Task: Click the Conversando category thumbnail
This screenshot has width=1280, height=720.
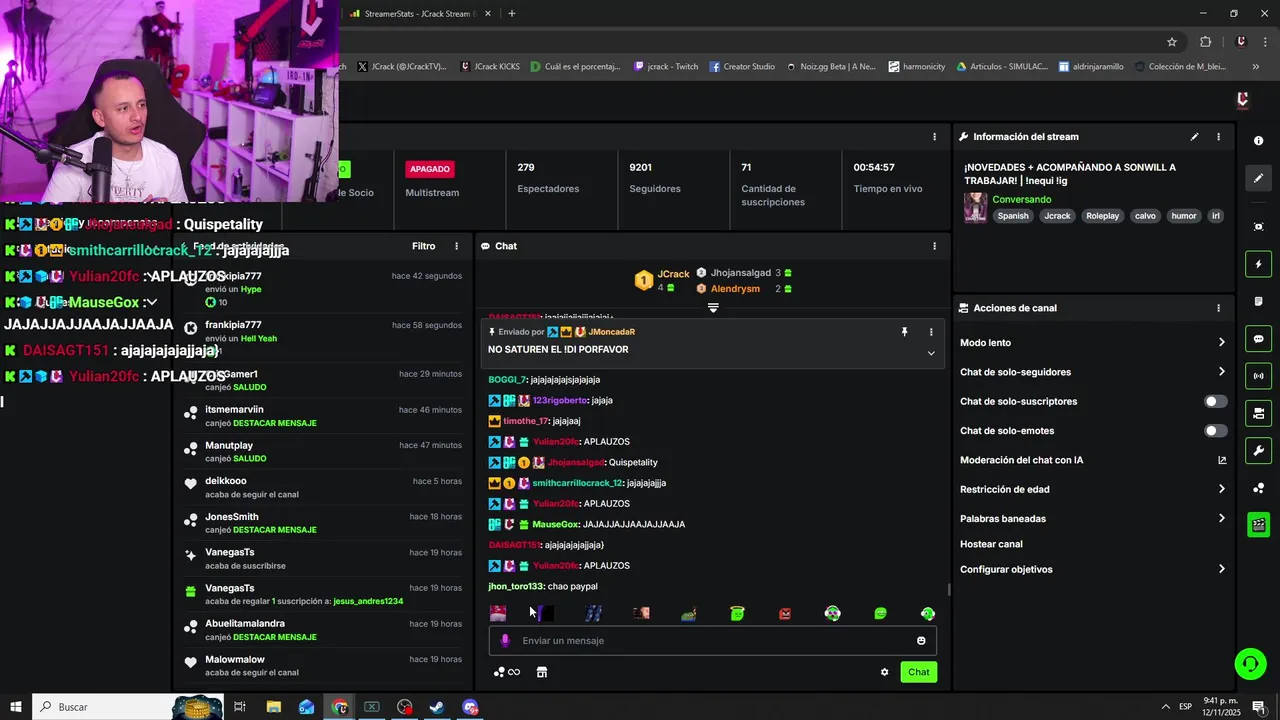Action: (x=975, y=207)
